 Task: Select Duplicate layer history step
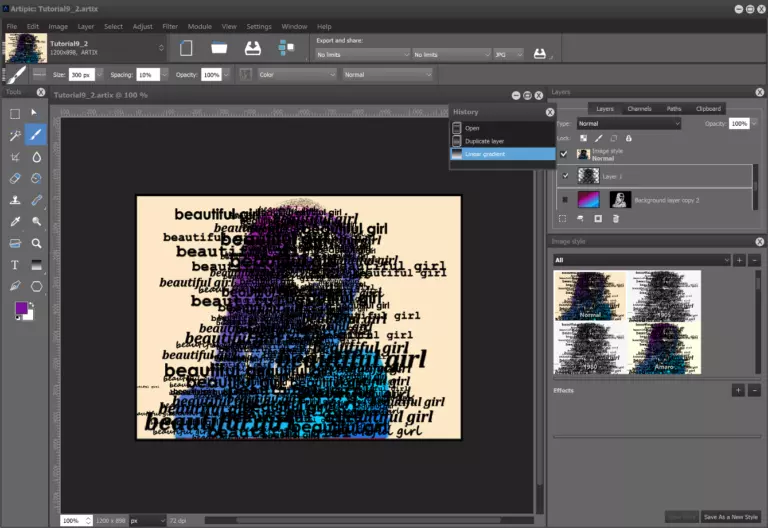[x=485, y=141]
